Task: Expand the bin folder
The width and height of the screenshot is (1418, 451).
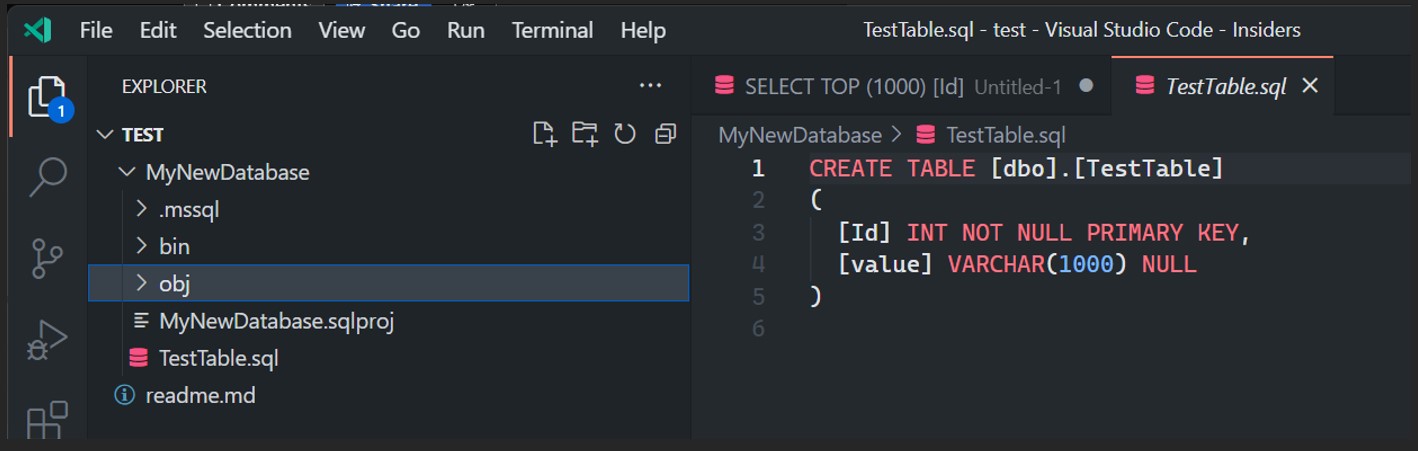Action: pos(141,247)
